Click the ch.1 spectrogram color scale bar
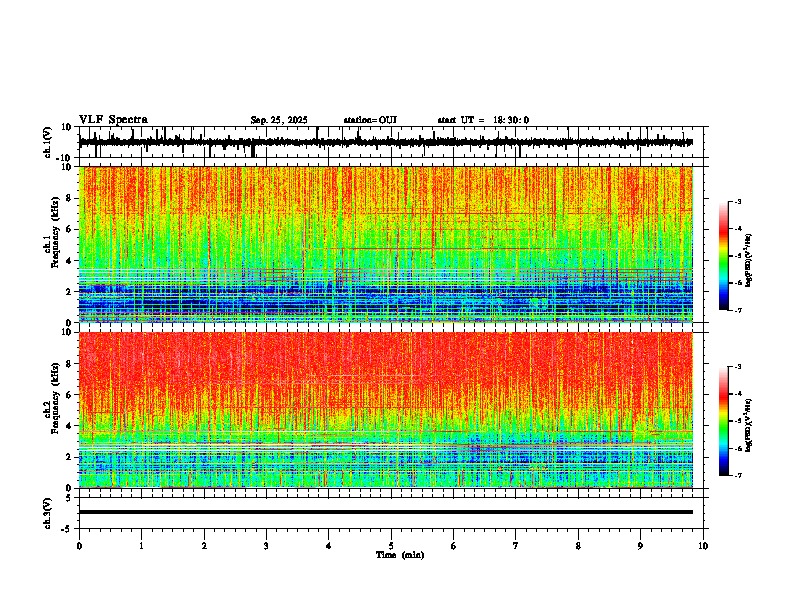Viewport: 792px width, 612px height. click(x=723, y=256)
